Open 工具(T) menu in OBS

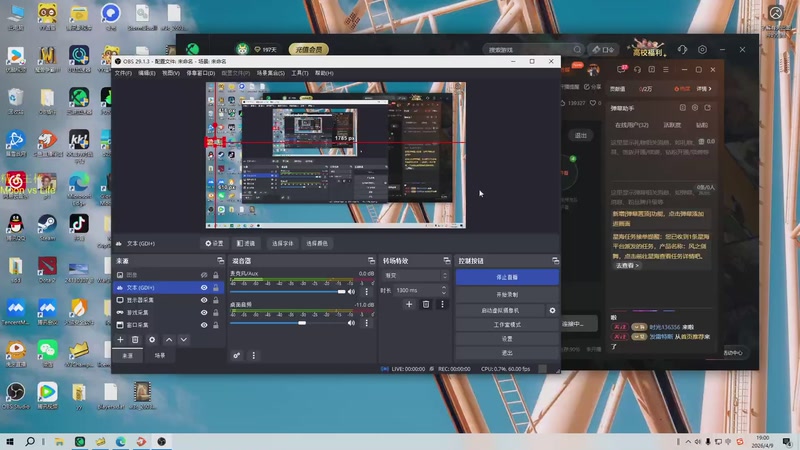pyautogui.click(x=299, y=73)
